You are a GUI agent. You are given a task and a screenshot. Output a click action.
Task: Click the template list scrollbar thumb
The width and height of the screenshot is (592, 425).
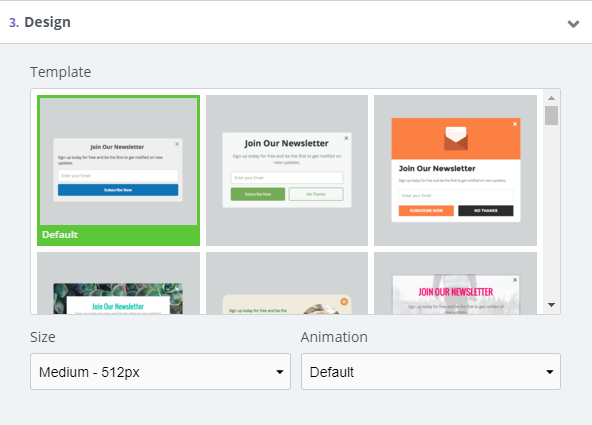coord(551,115)
